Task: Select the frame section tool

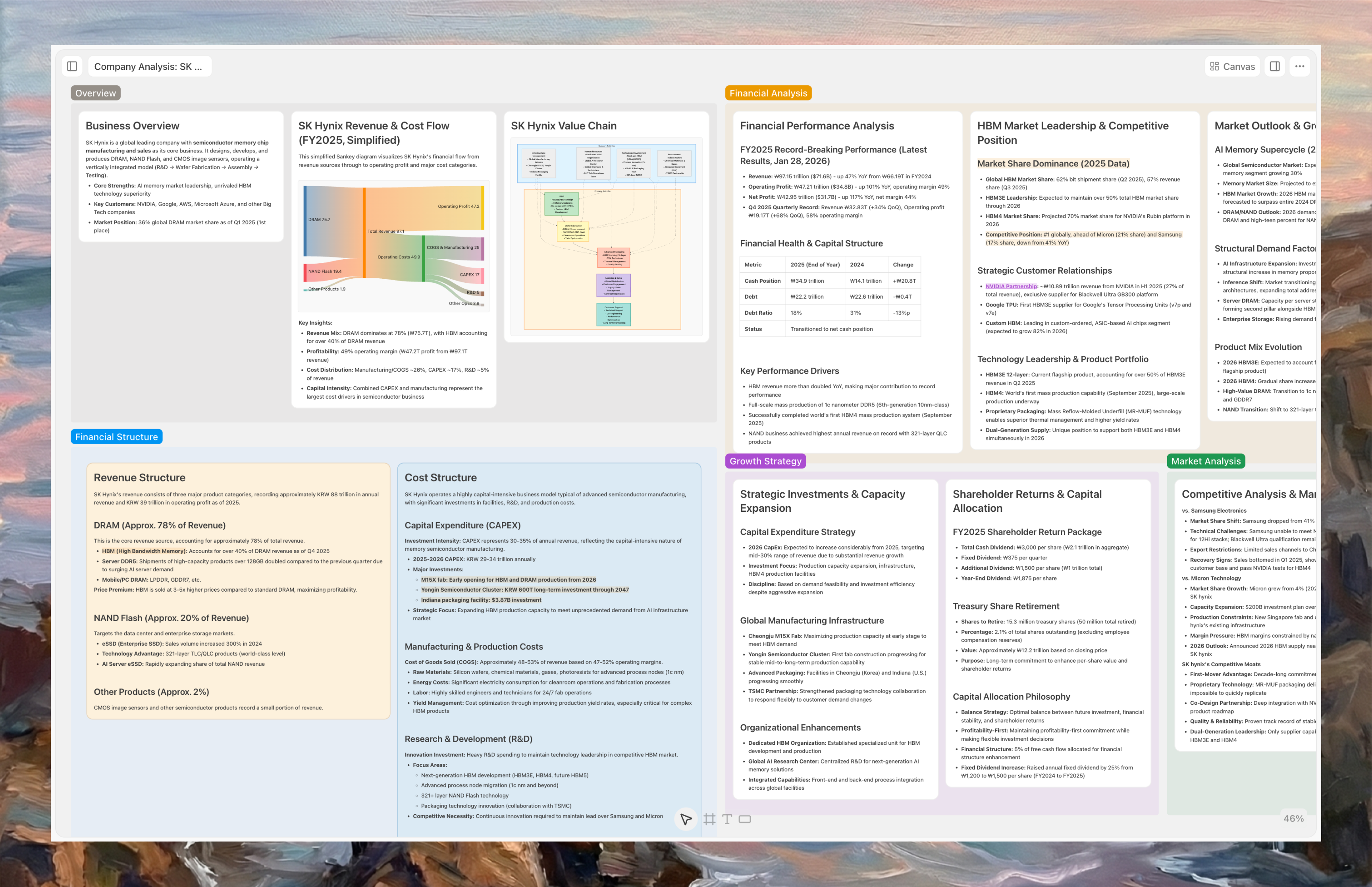Action: click(709, 819)
